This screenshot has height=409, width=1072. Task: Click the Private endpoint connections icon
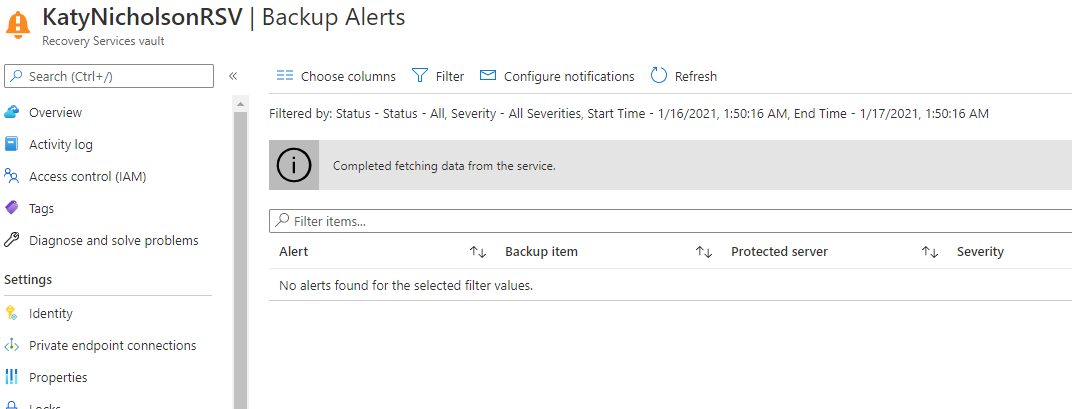click(12, 345)
